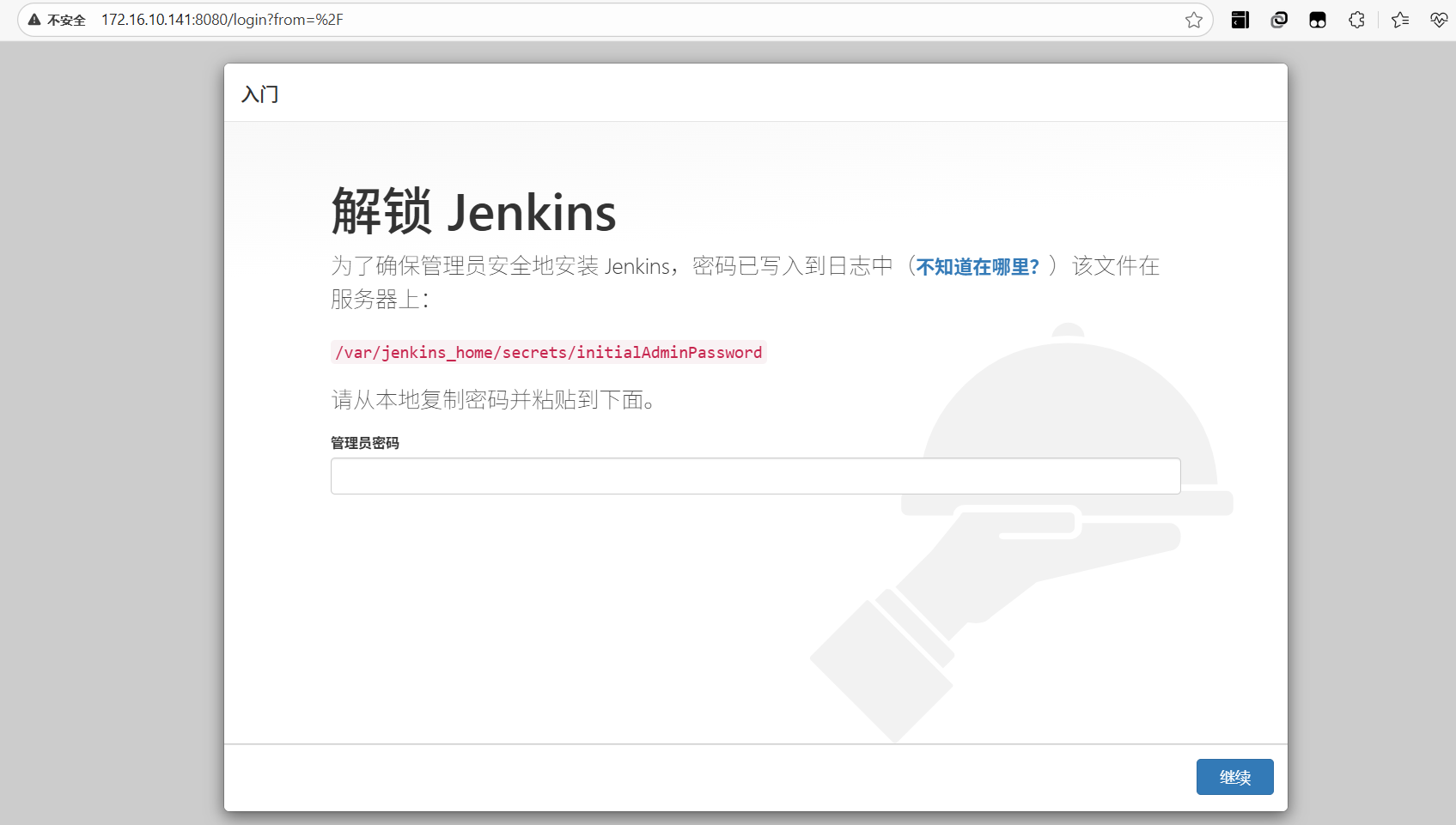Open the favorites list icon
1456x825 pixels.
coord(1400,20)
